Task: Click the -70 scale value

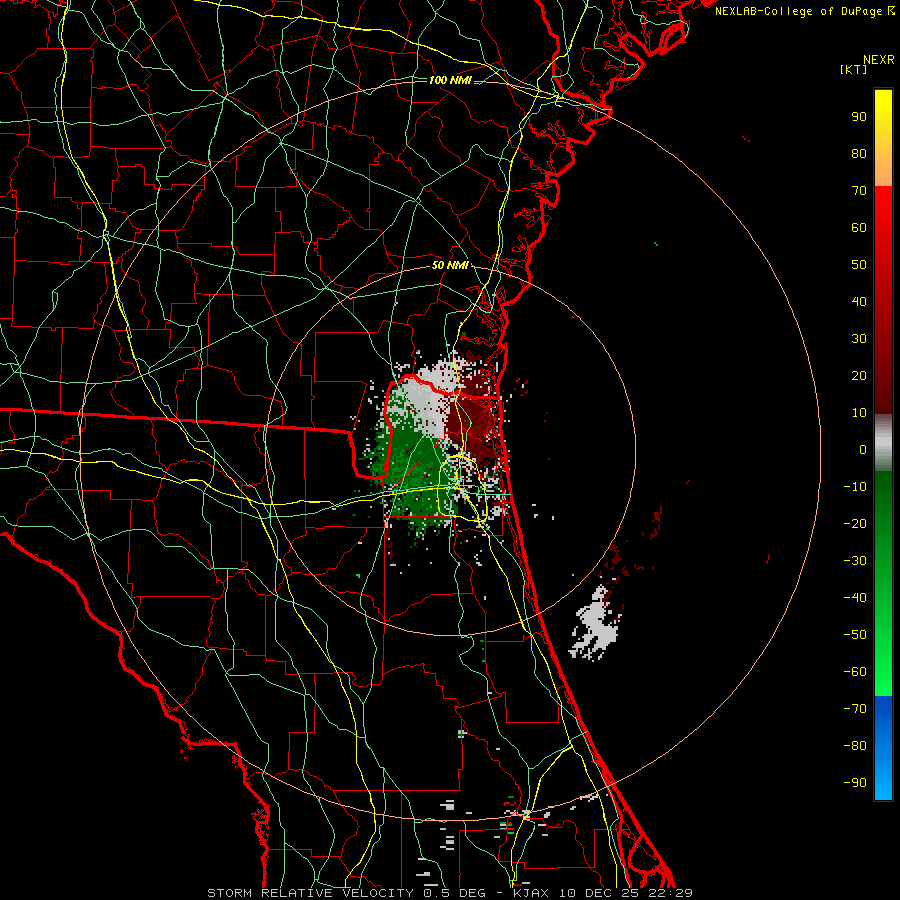Action: pos(855,709)
